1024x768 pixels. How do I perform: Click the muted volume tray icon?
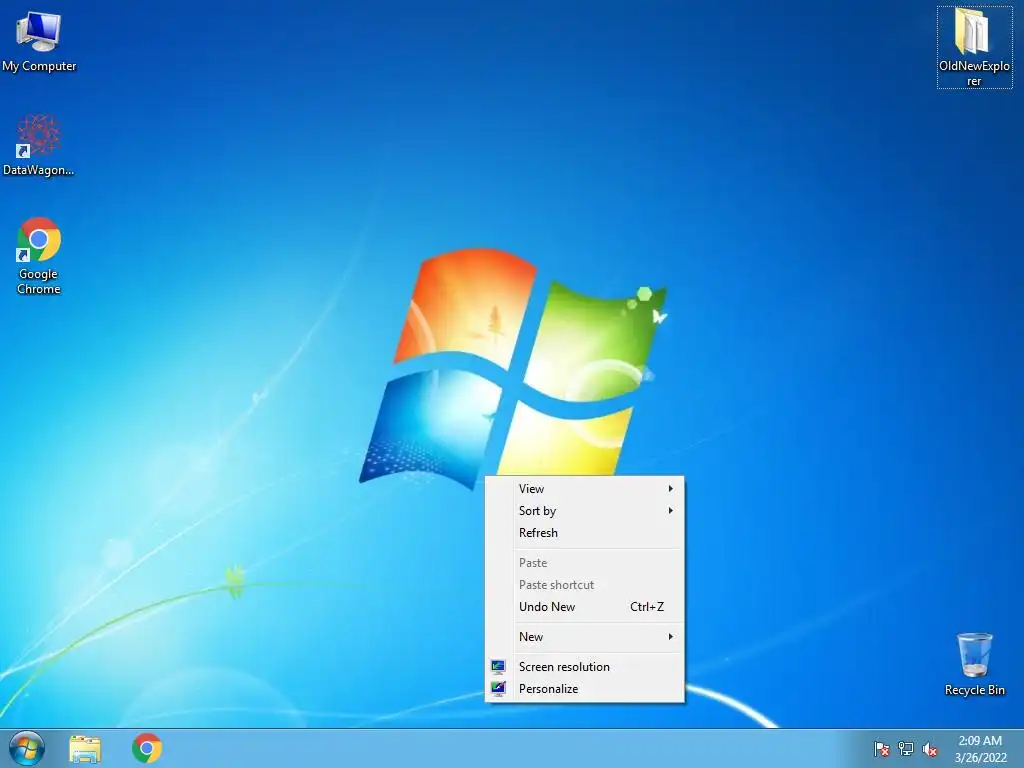click(x=930, y=749)
